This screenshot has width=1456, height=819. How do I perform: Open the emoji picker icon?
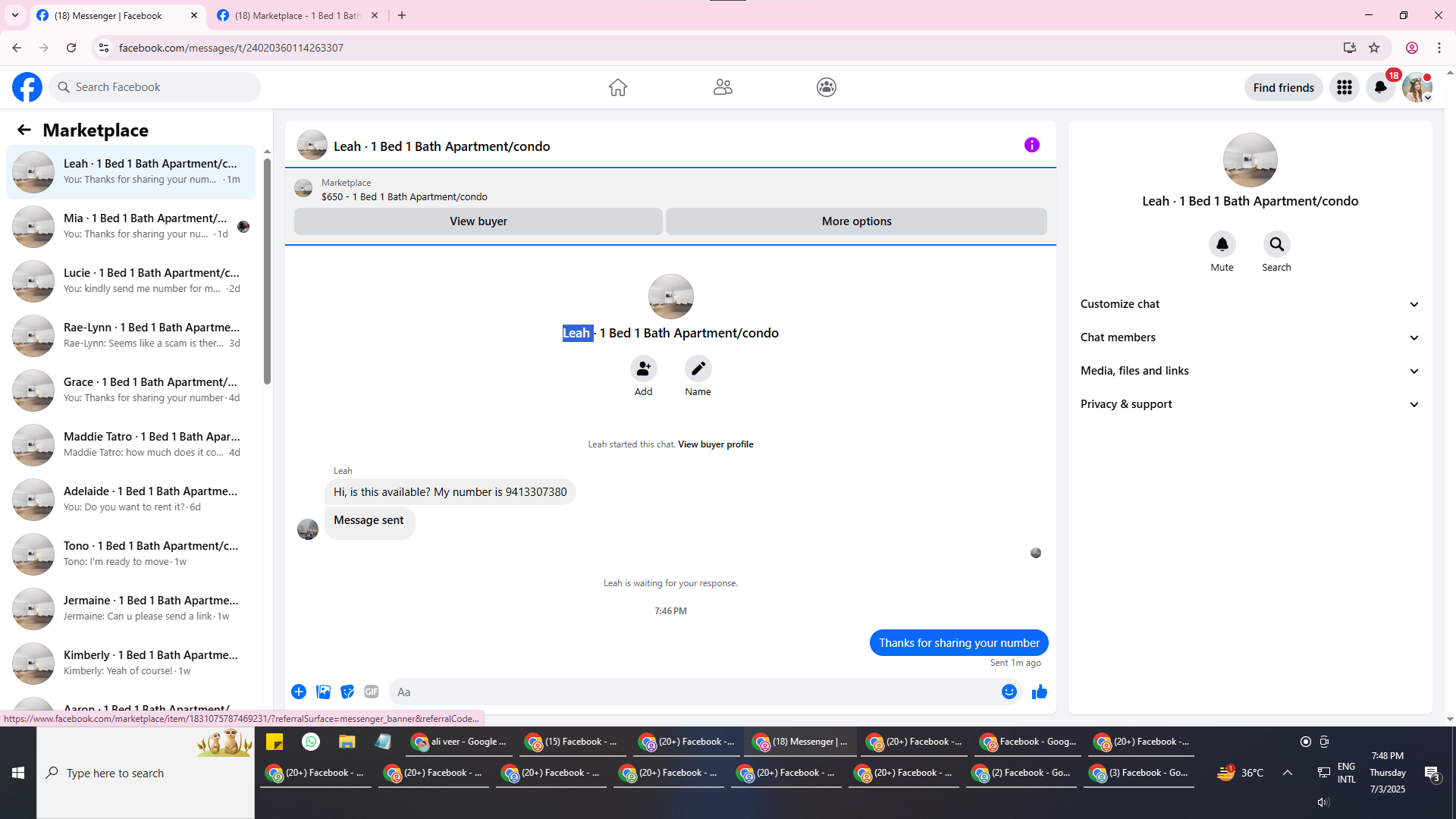[1009, 692]
